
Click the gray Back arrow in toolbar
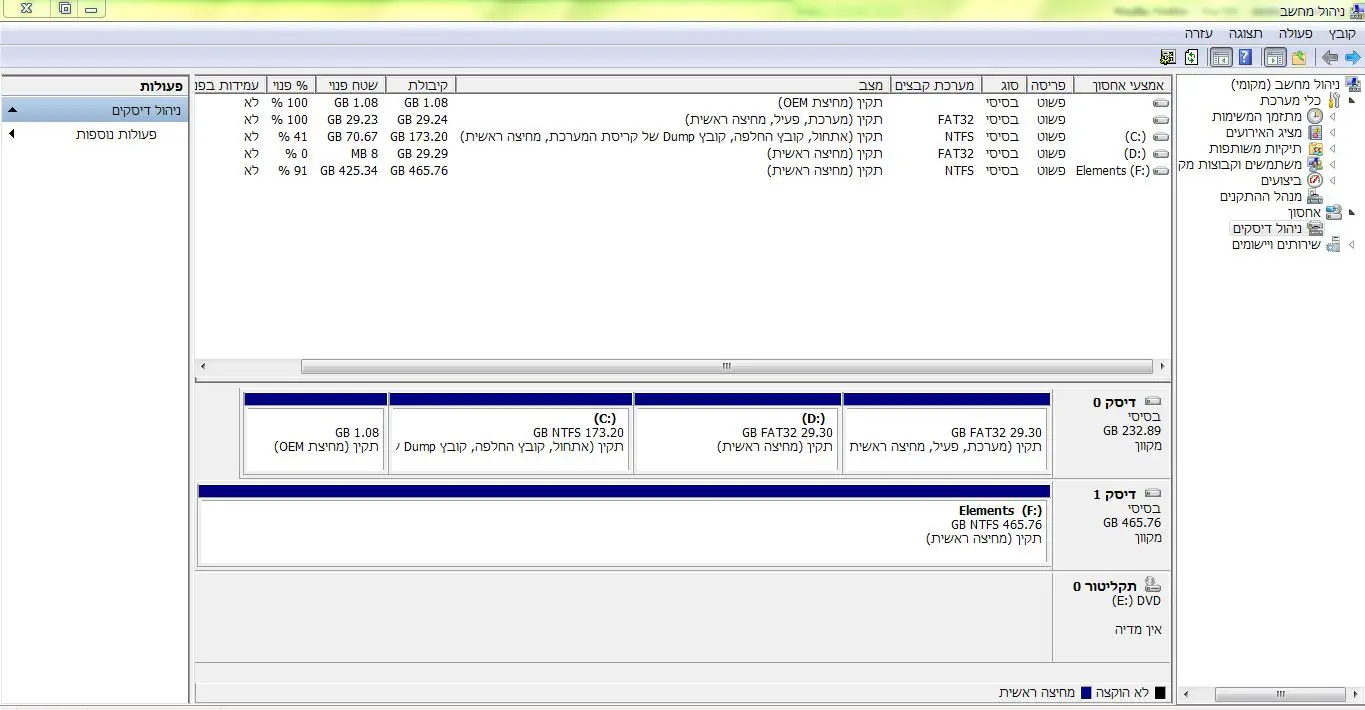(x=1329, y=58)
